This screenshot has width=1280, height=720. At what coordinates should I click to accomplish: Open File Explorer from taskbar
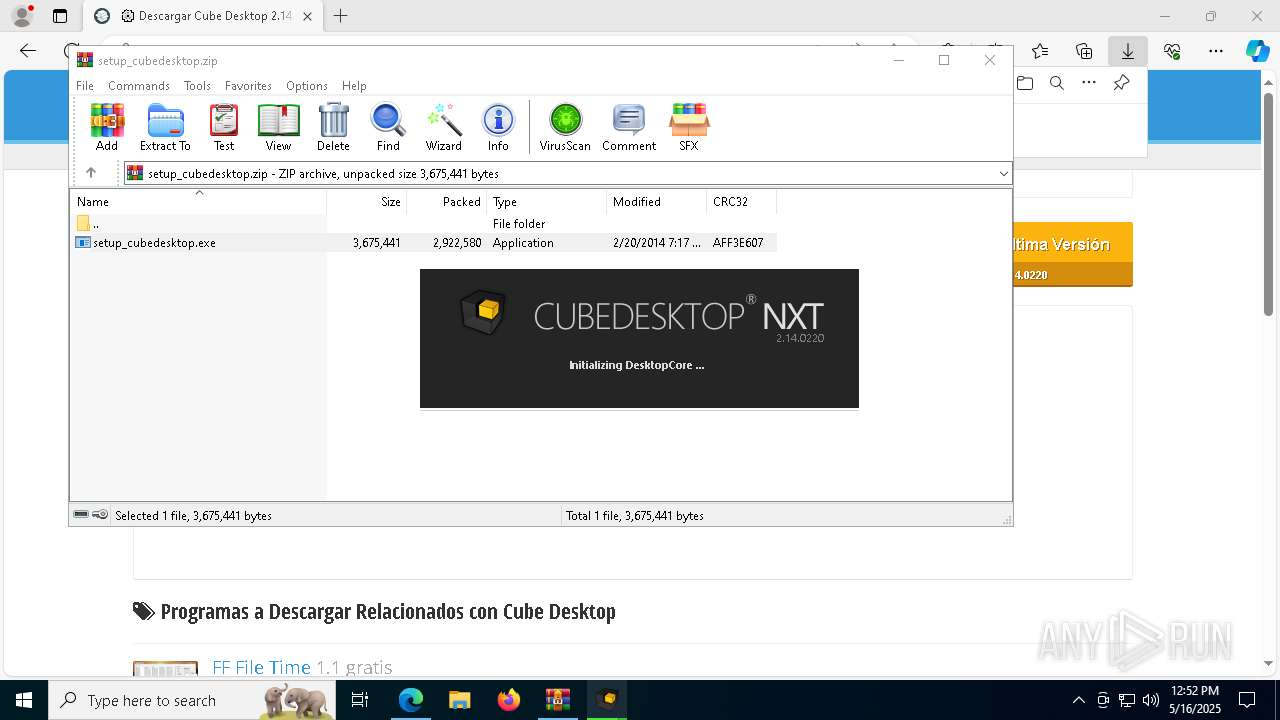pyautogui.click(x=460, y=700)
